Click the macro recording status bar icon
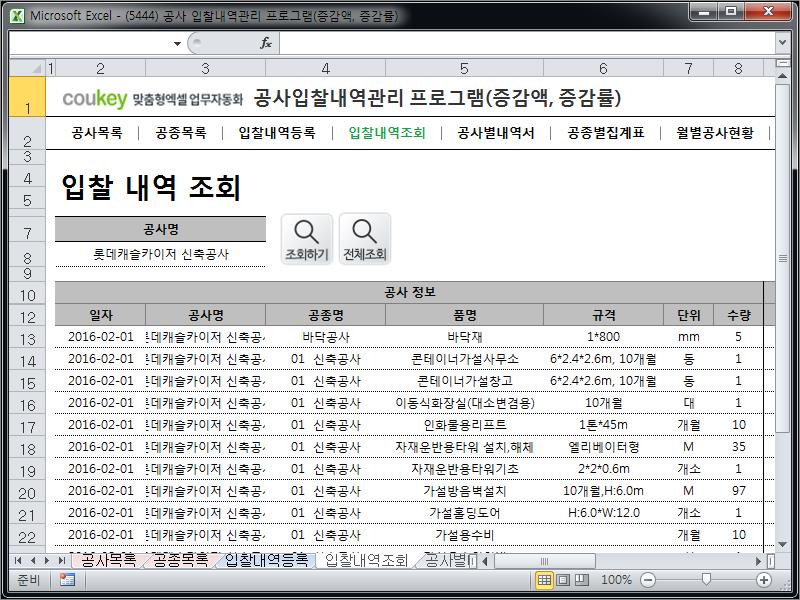Image resolution: width=800 pixels, height=600 pixels. pos(67,580)
